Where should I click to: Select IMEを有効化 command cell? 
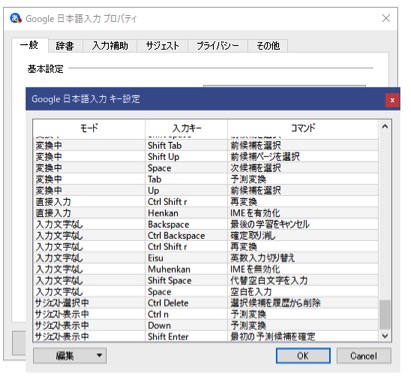click(303, 213)
